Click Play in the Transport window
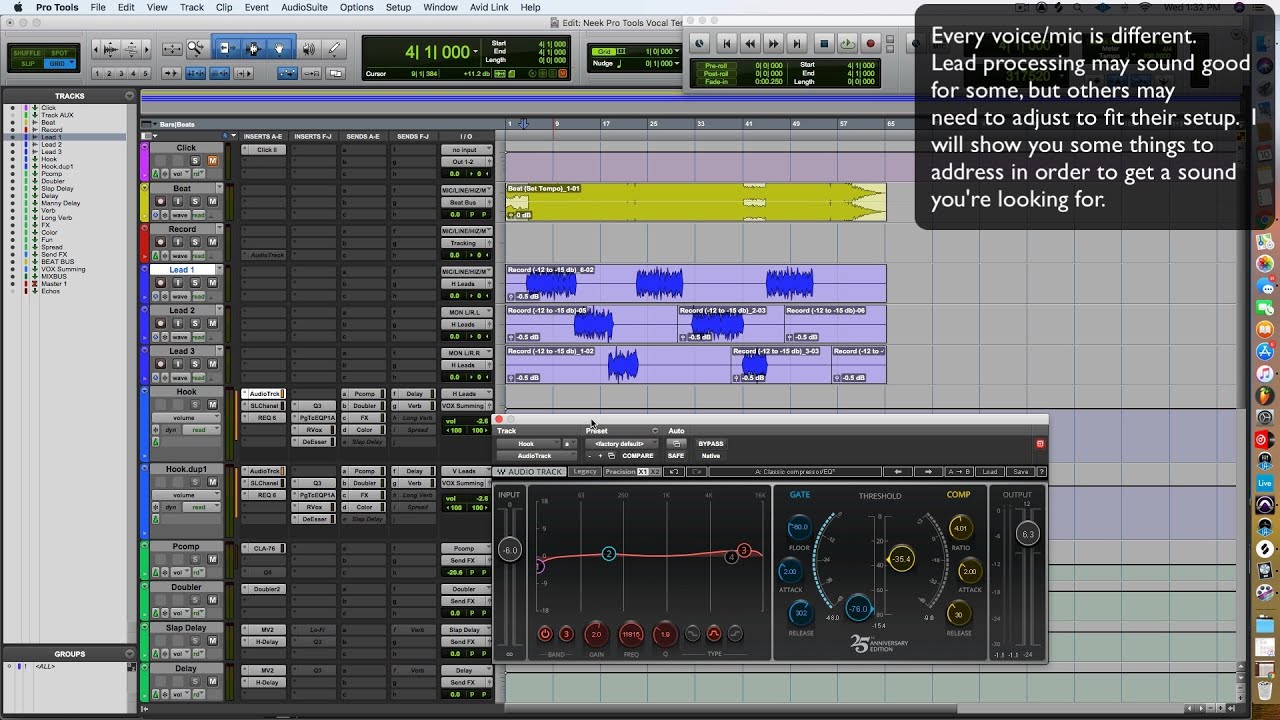 point(847,43)
